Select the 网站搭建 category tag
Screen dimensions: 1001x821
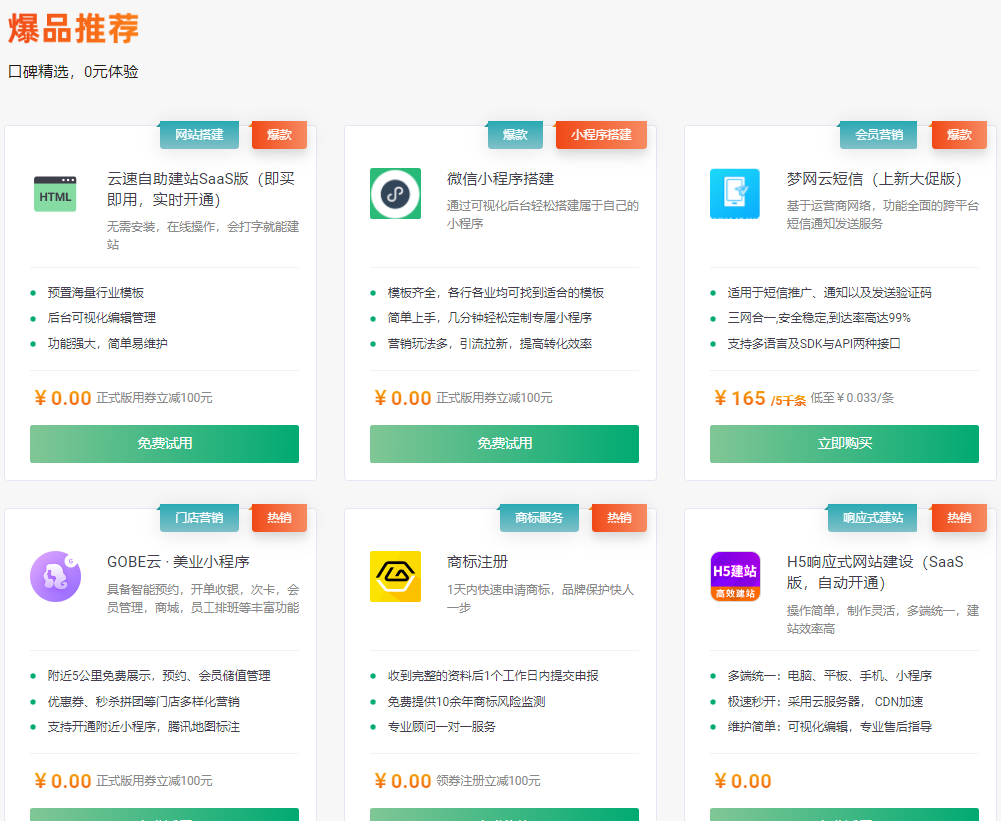(x=199, y=135)
